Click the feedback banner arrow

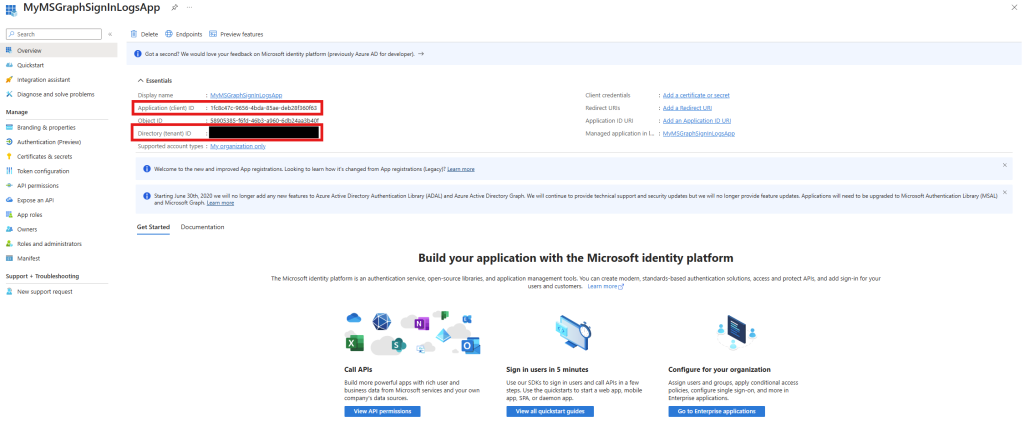point(421,54)
